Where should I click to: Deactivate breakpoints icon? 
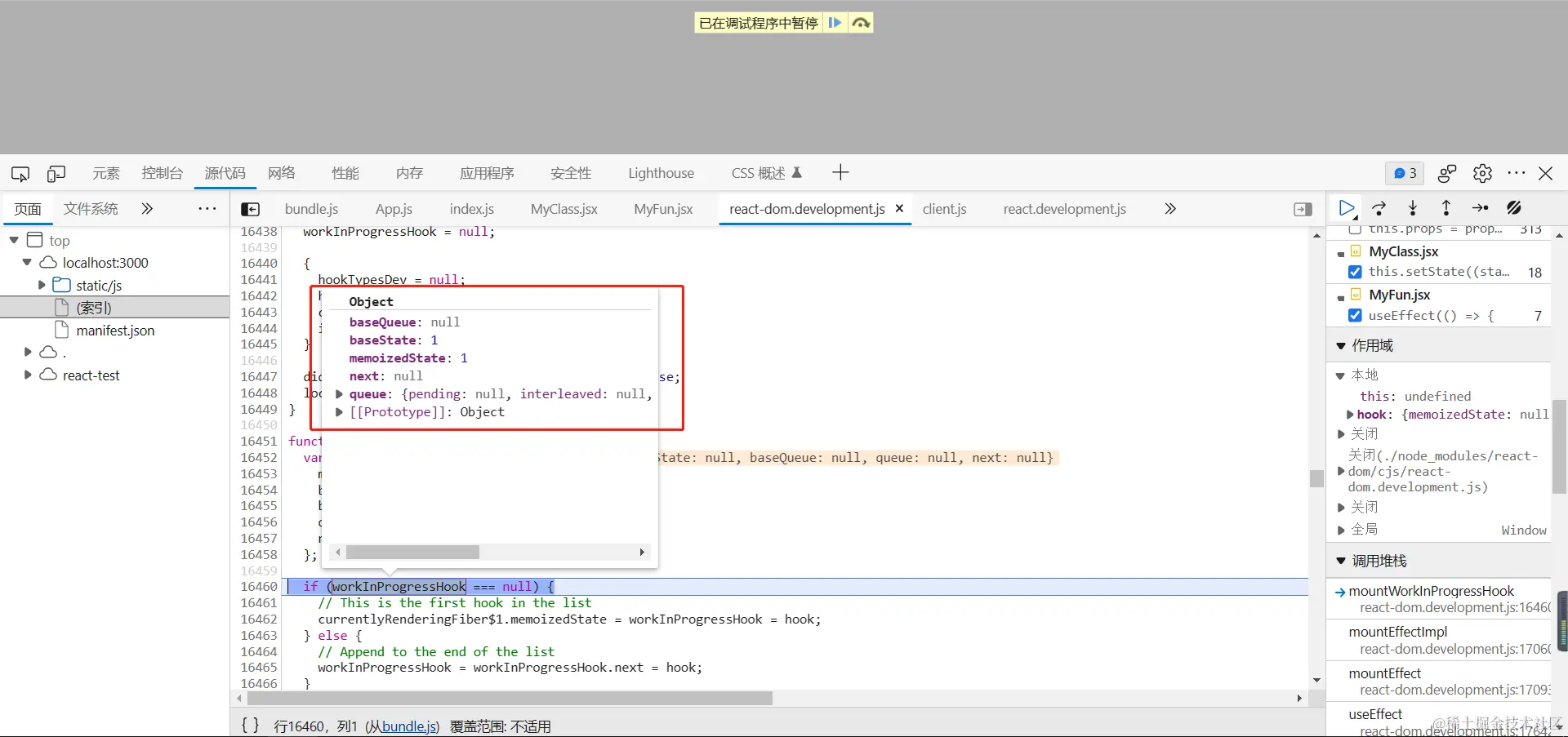coord(1514,208)
